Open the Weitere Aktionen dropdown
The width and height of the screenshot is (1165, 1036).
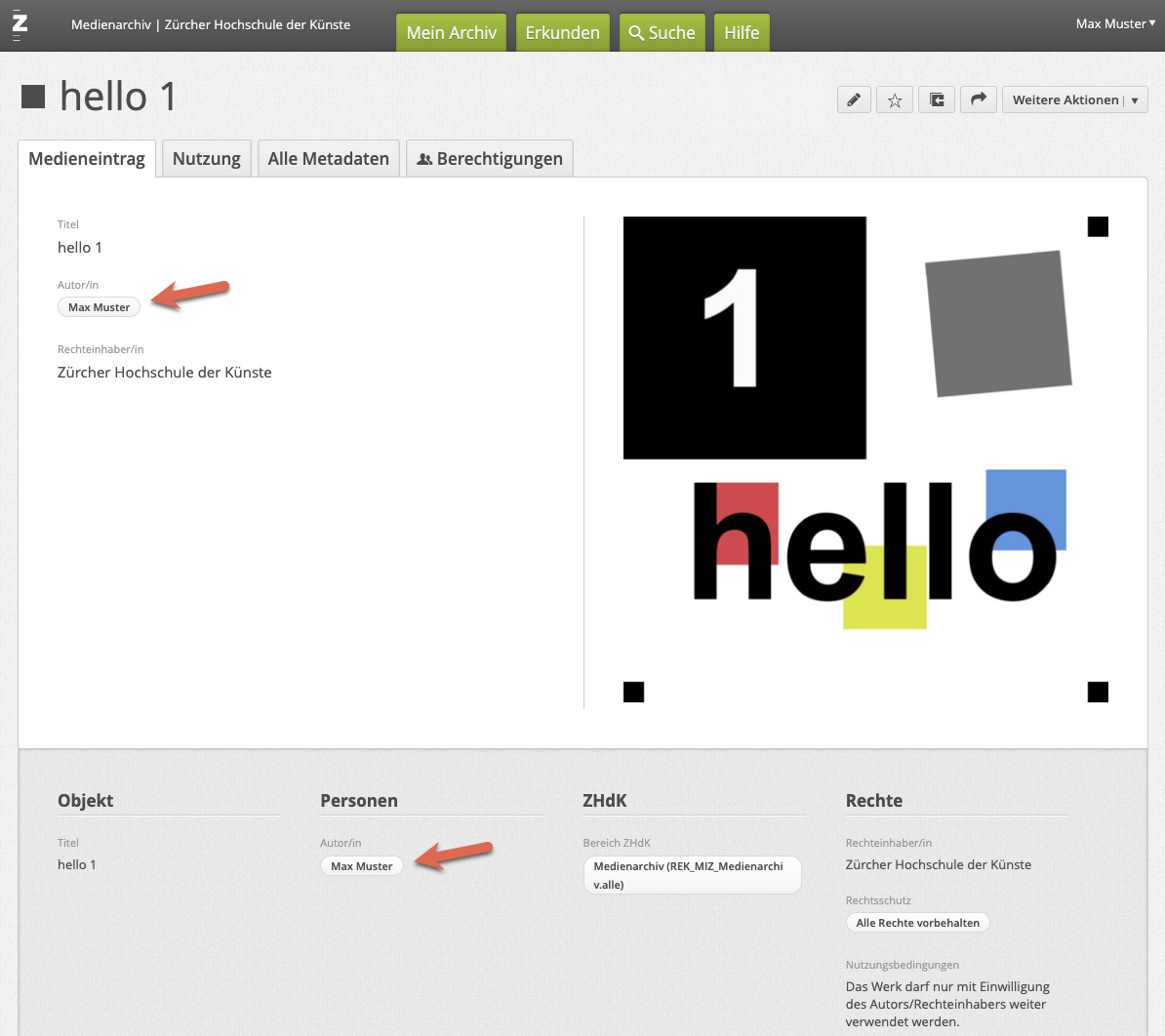point(1074,100)
